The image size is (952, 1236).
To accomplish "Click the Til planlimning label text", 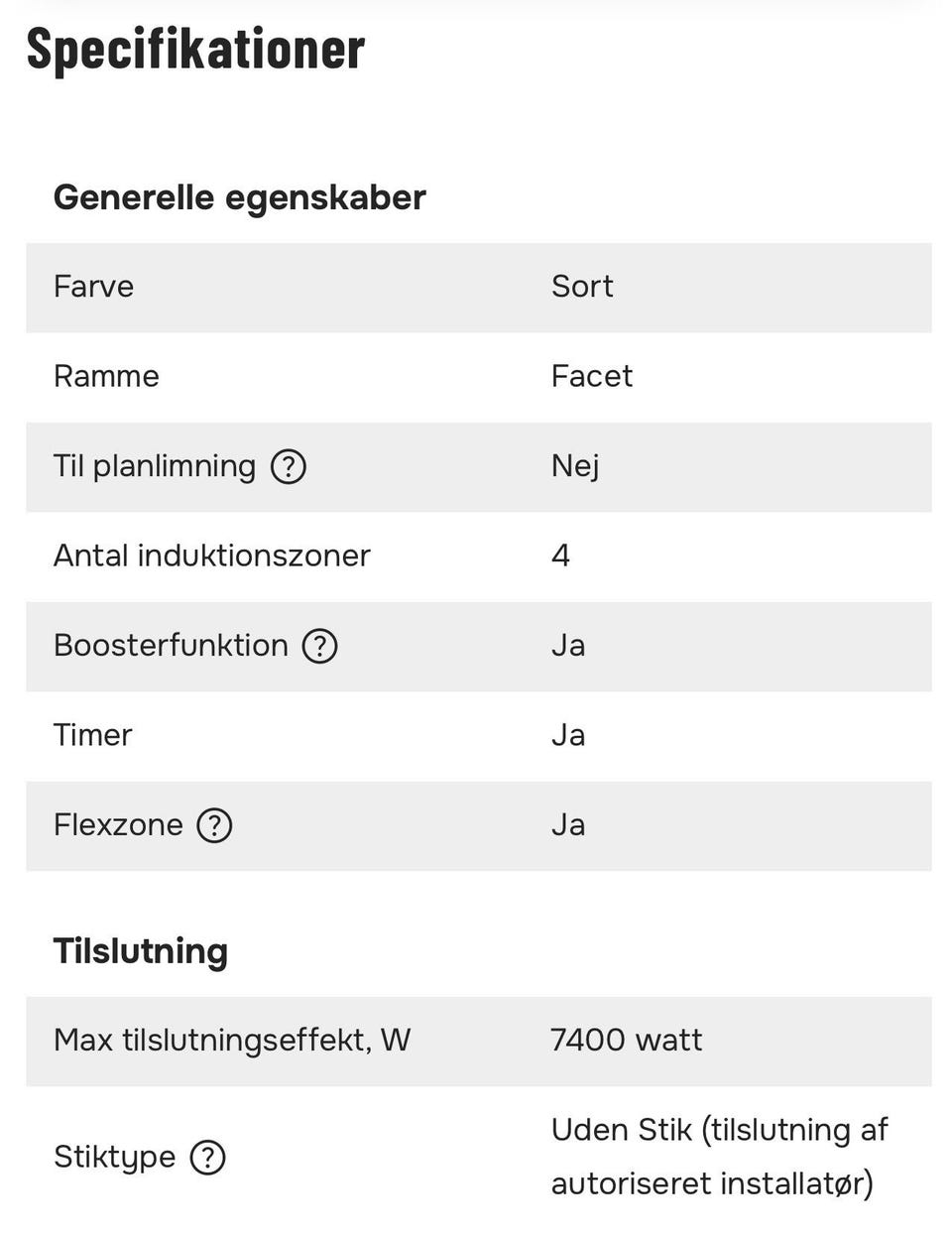I will pos(155,466).
